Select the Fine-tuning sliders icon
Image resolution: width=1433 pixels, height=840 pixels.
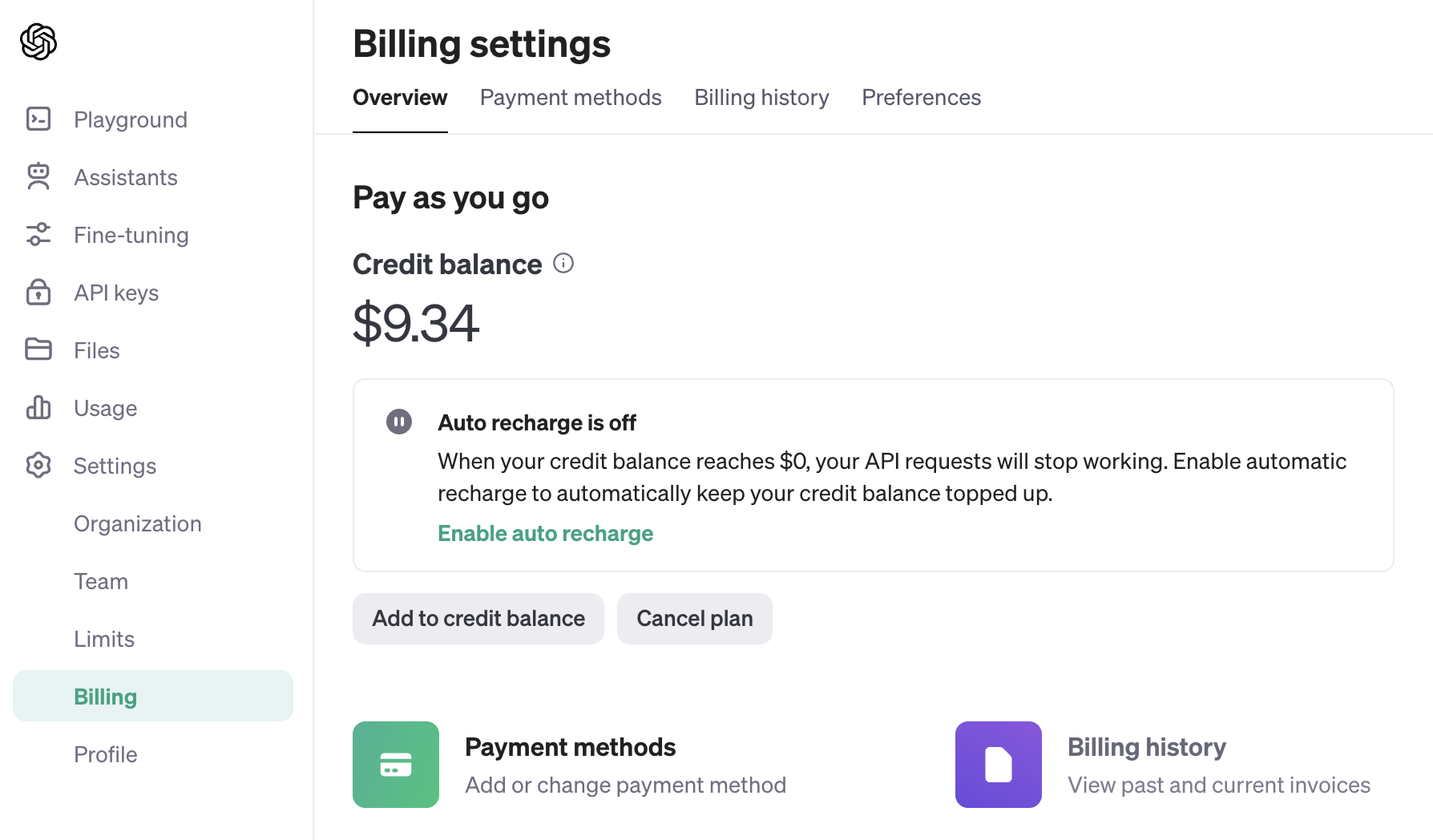tap(38, 235)
